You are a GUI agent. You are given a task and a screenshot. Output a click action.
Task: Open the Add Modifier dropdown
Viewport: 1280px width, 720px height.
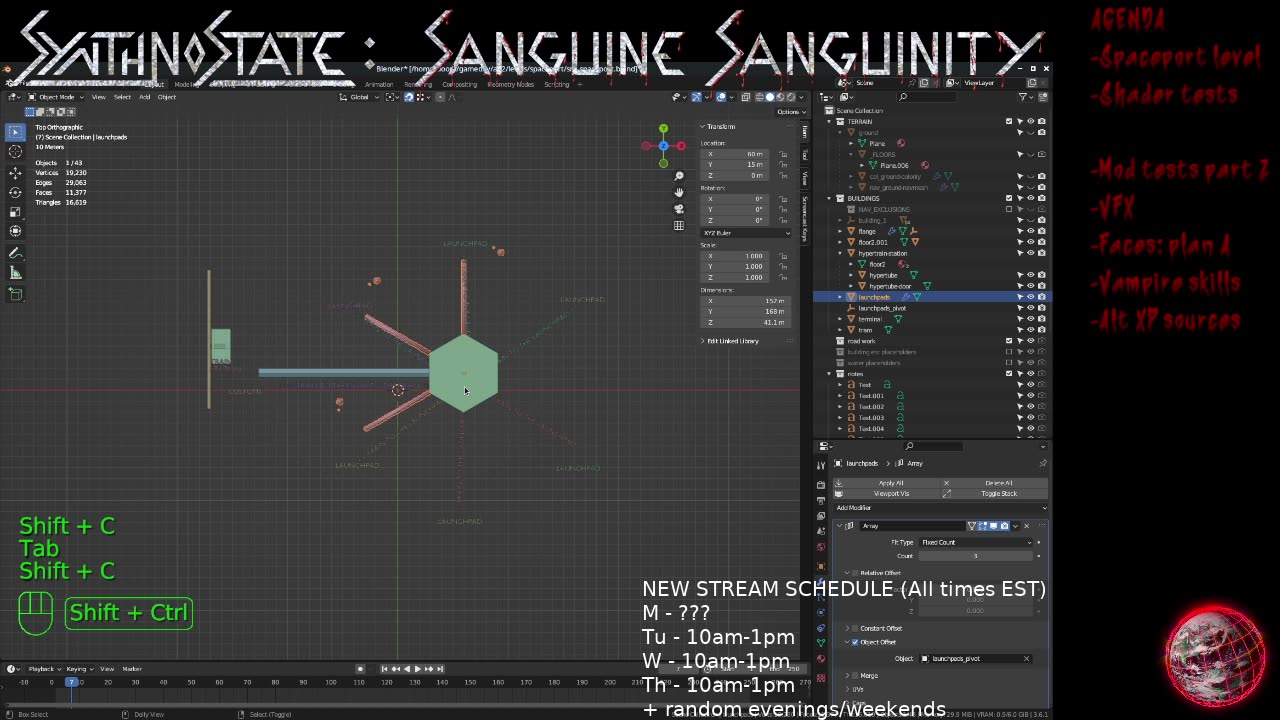click(940, 508)
